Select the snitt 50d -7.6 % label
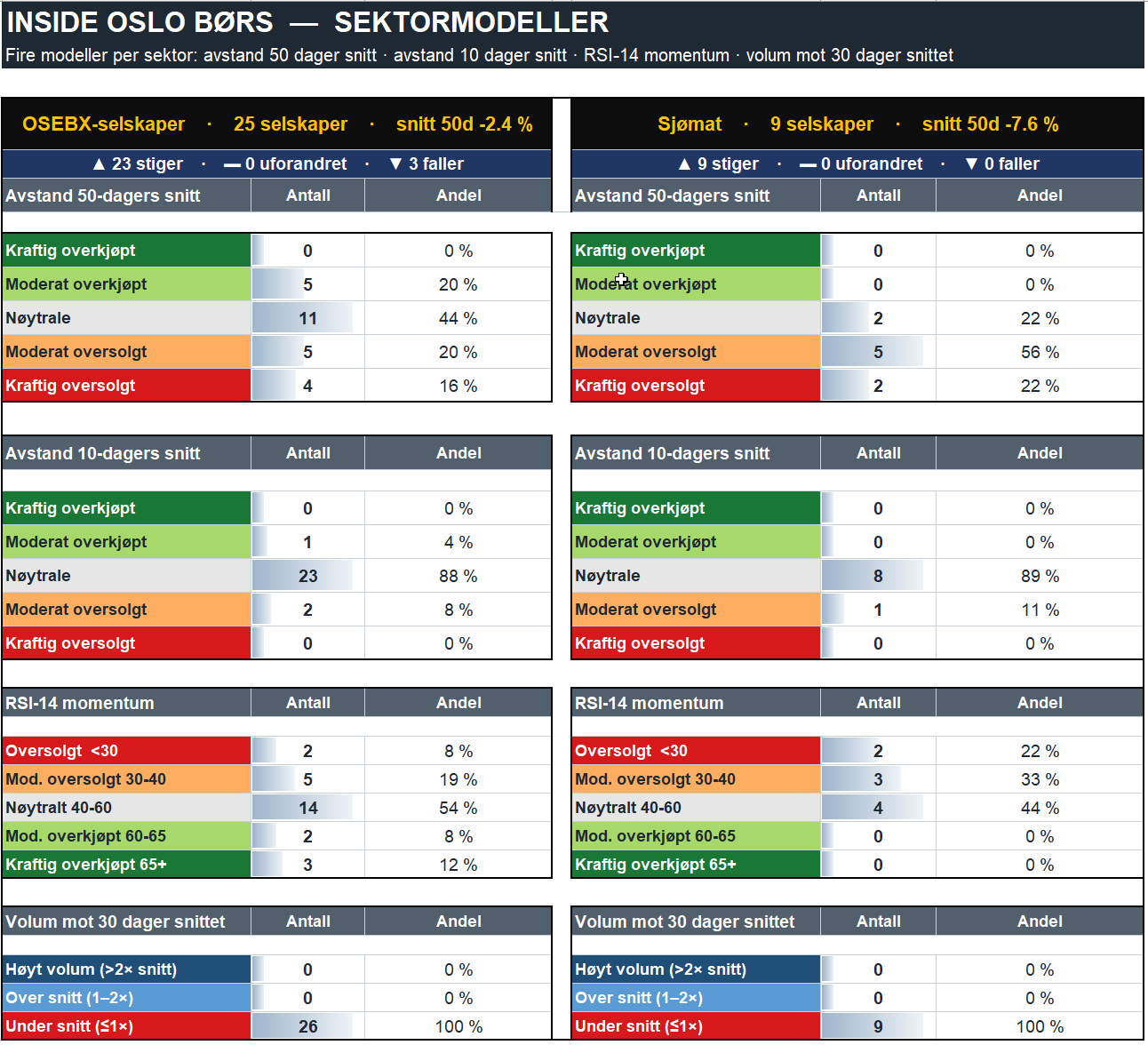Image resolution: width=1148 pixels, height=1045 pixels. coord(990,124)
